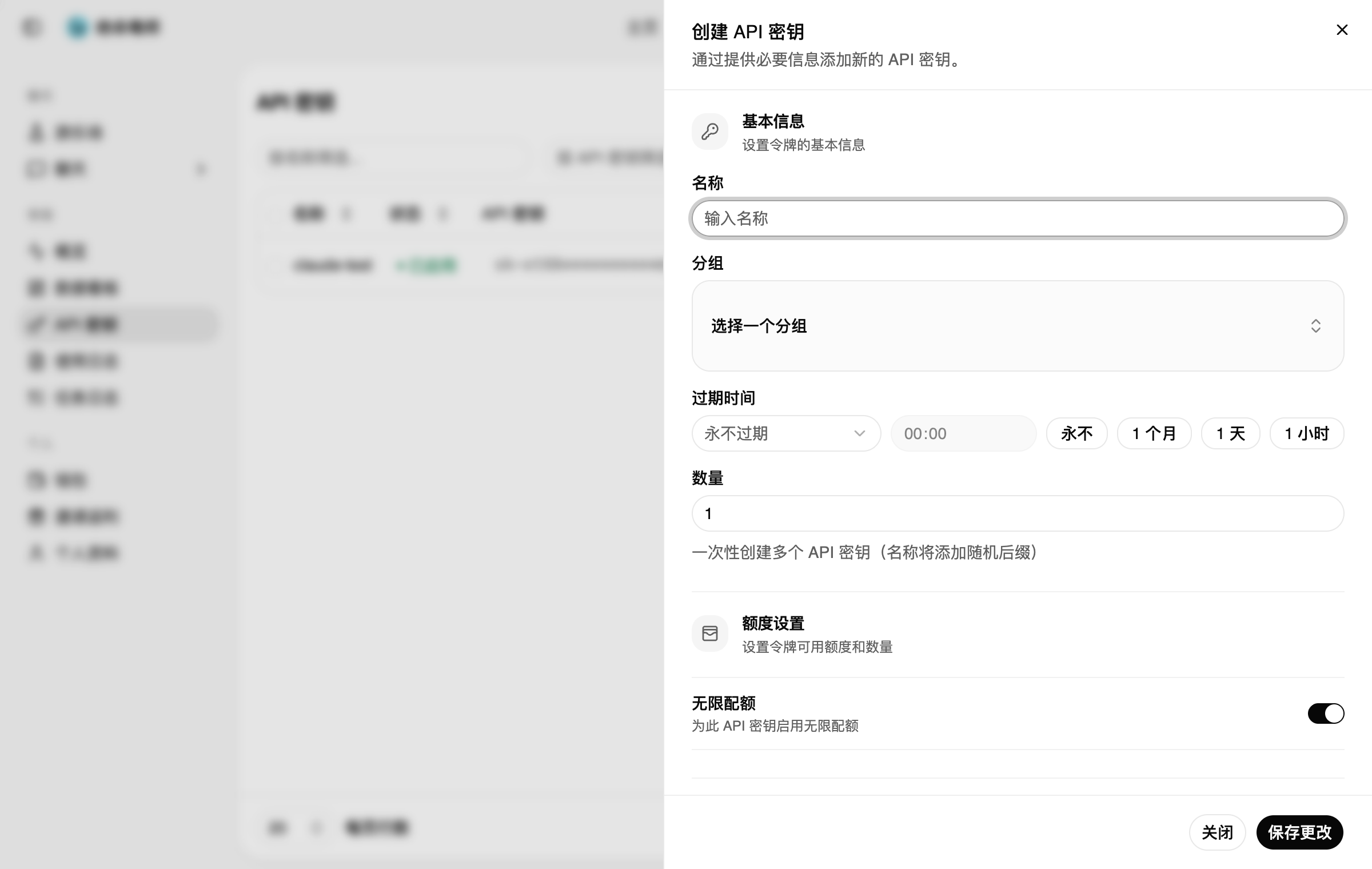Viewport: 1372px width, 869px height.
Task: Click the 00:00 time field
Action: pos(963,433)
